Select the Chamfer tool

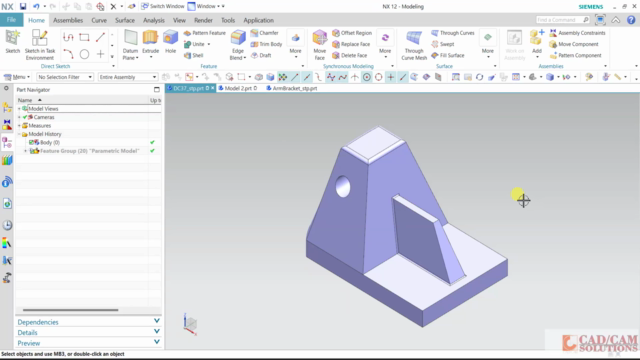coord(264,33)
